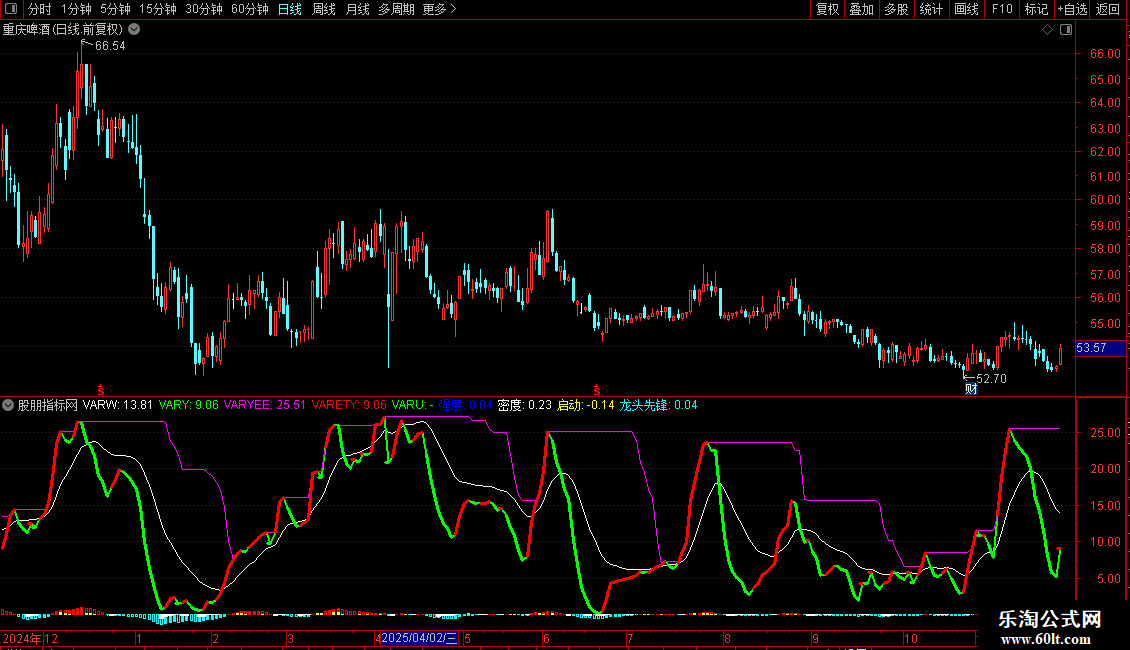Click the 财 finance marker icon
Image resolution: width=1130 pixels, height=650 pixels.
tap(970, 389)
